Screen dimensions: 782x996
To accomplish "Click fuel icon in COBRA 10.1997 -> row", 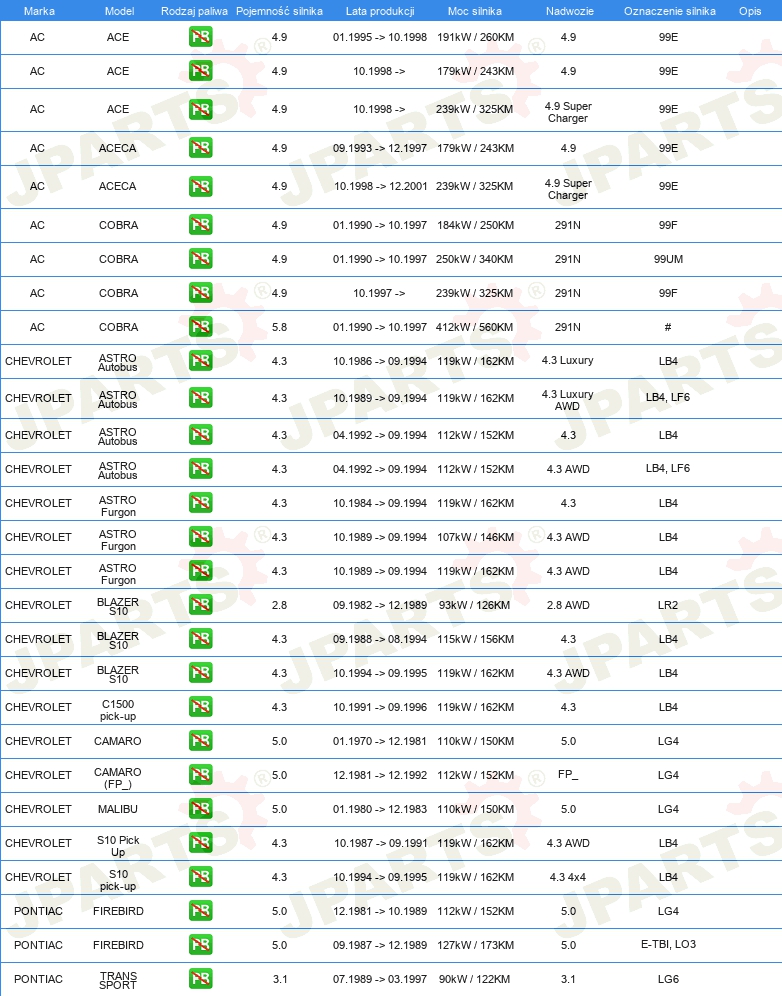I will [x=200, y=293].
